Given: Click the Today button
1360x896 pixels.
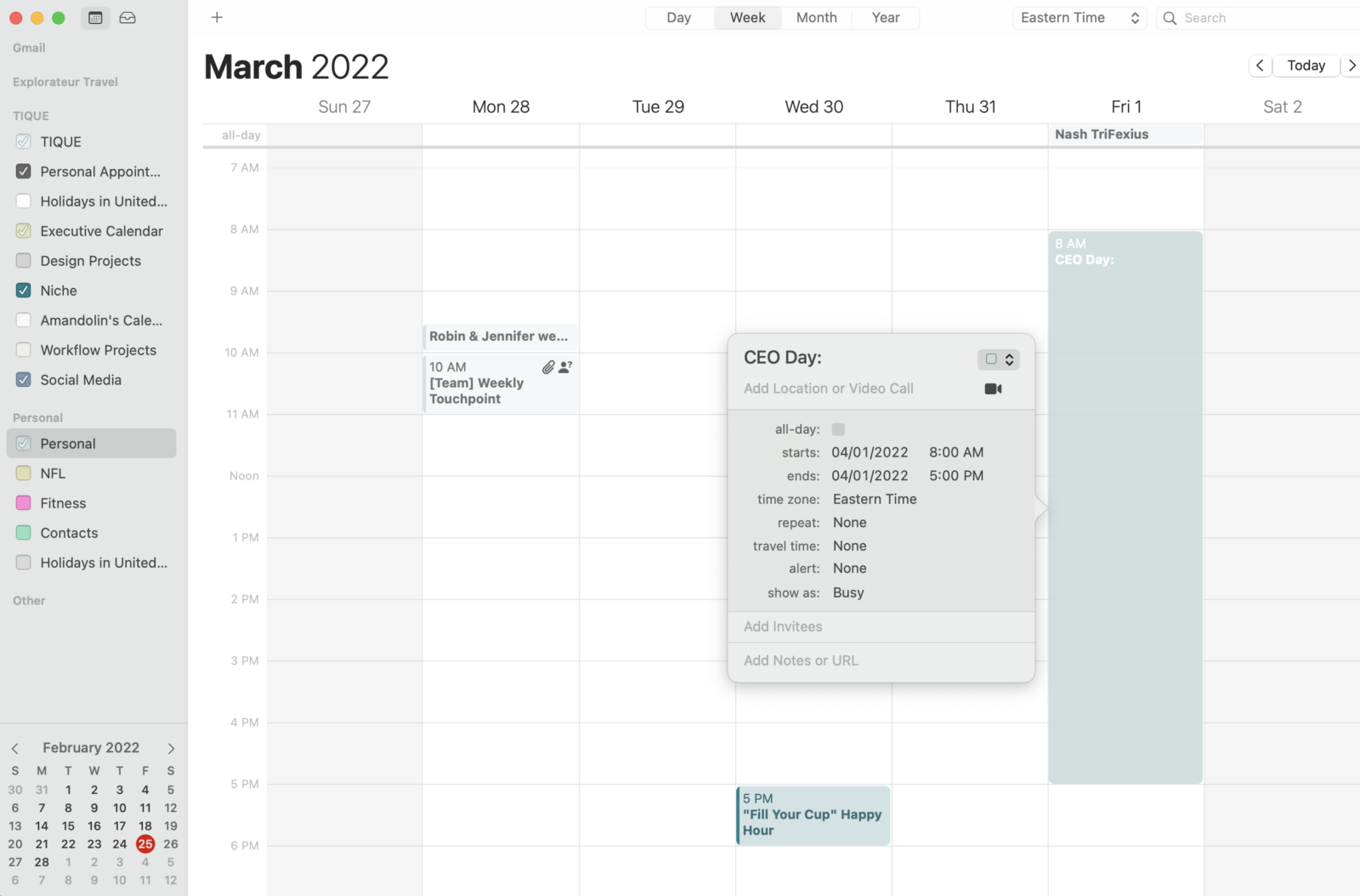Looking at the screenshot, I should [x=1305, y=65].
